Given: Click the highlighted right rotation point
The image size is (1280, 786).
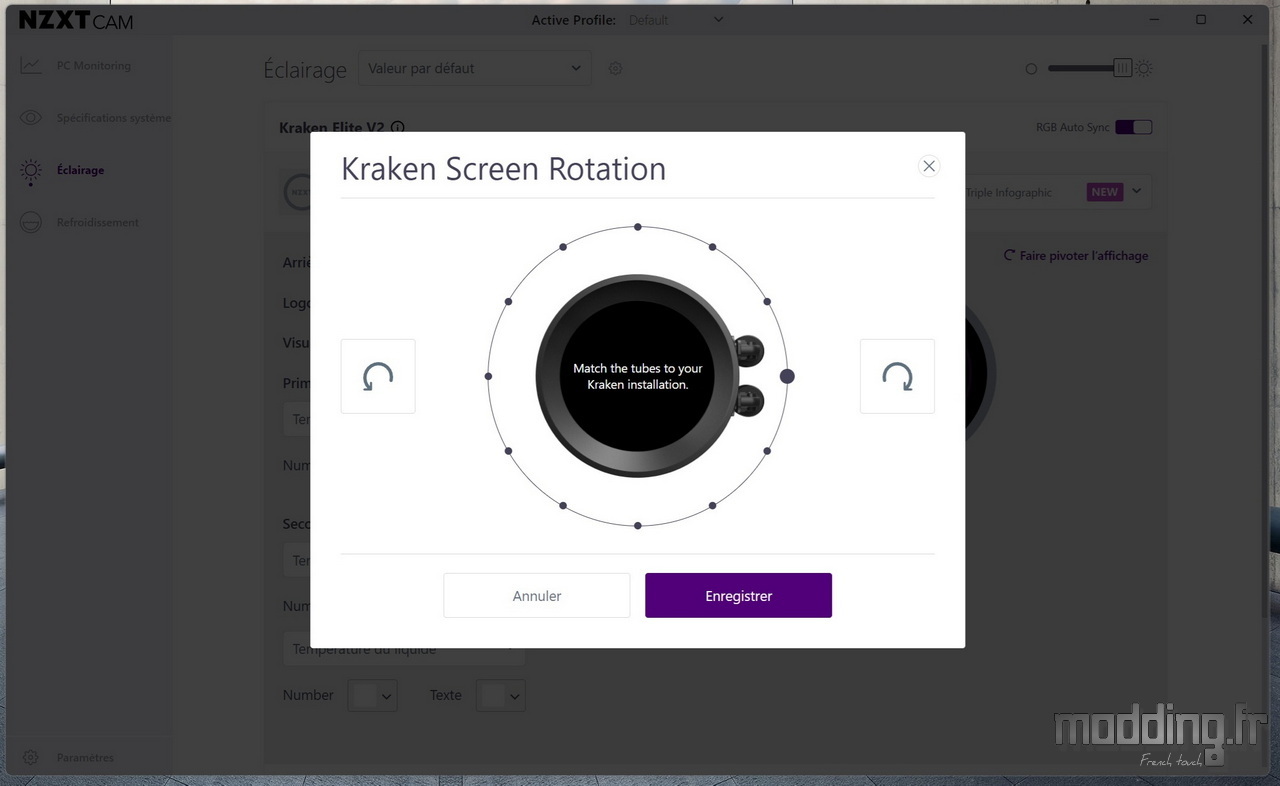Looking at the screenshot, I should (x=787, y=376).
